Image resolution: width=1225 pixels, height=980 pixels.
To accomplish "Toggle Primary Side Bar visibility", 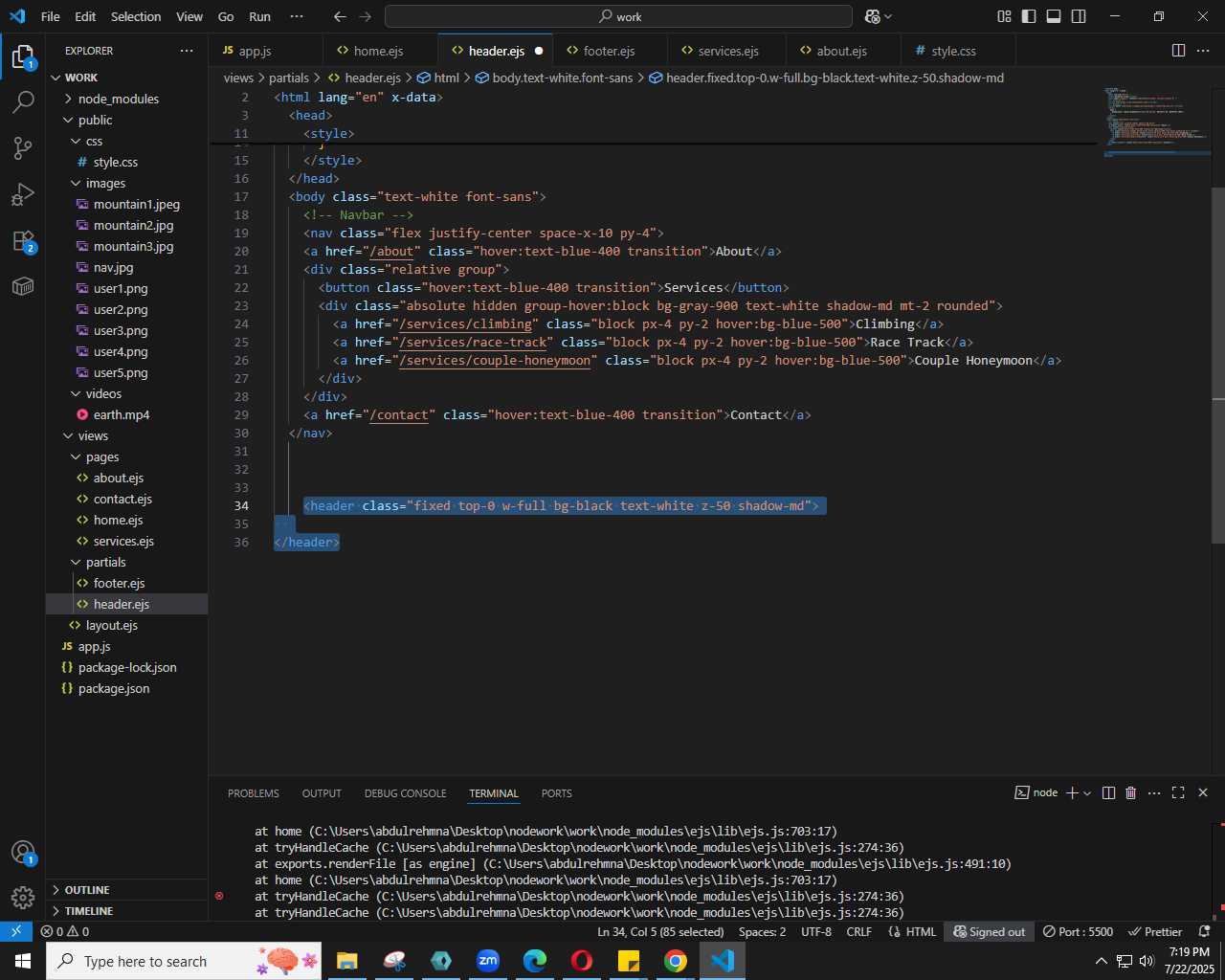I will [1029, 16].
